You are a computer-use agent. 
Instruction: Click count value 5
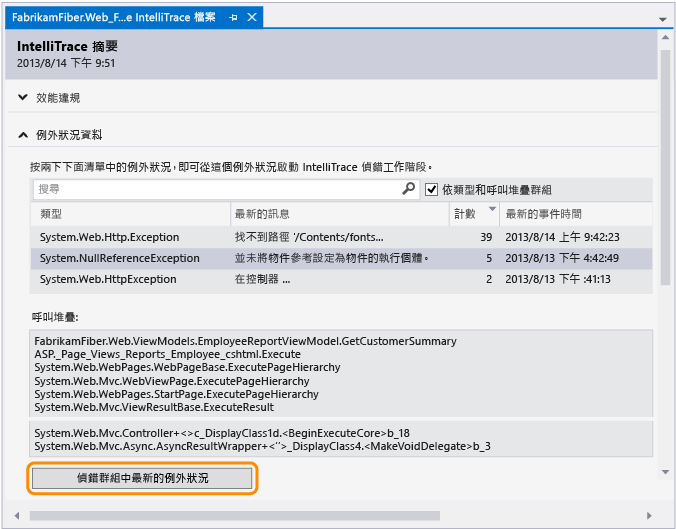coord(489,258)
